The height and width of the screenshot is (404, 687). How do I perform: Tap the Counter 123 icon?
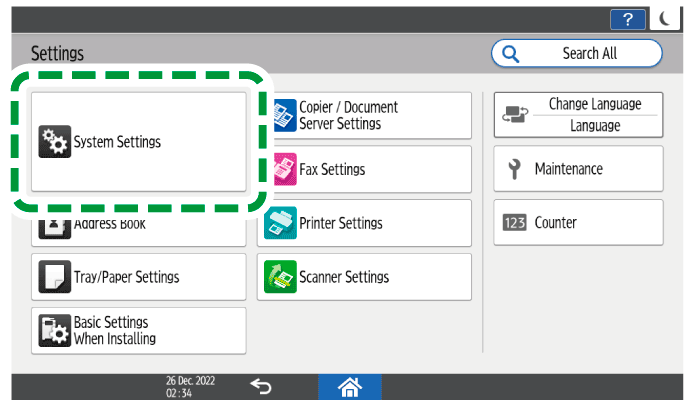[512, 223]
